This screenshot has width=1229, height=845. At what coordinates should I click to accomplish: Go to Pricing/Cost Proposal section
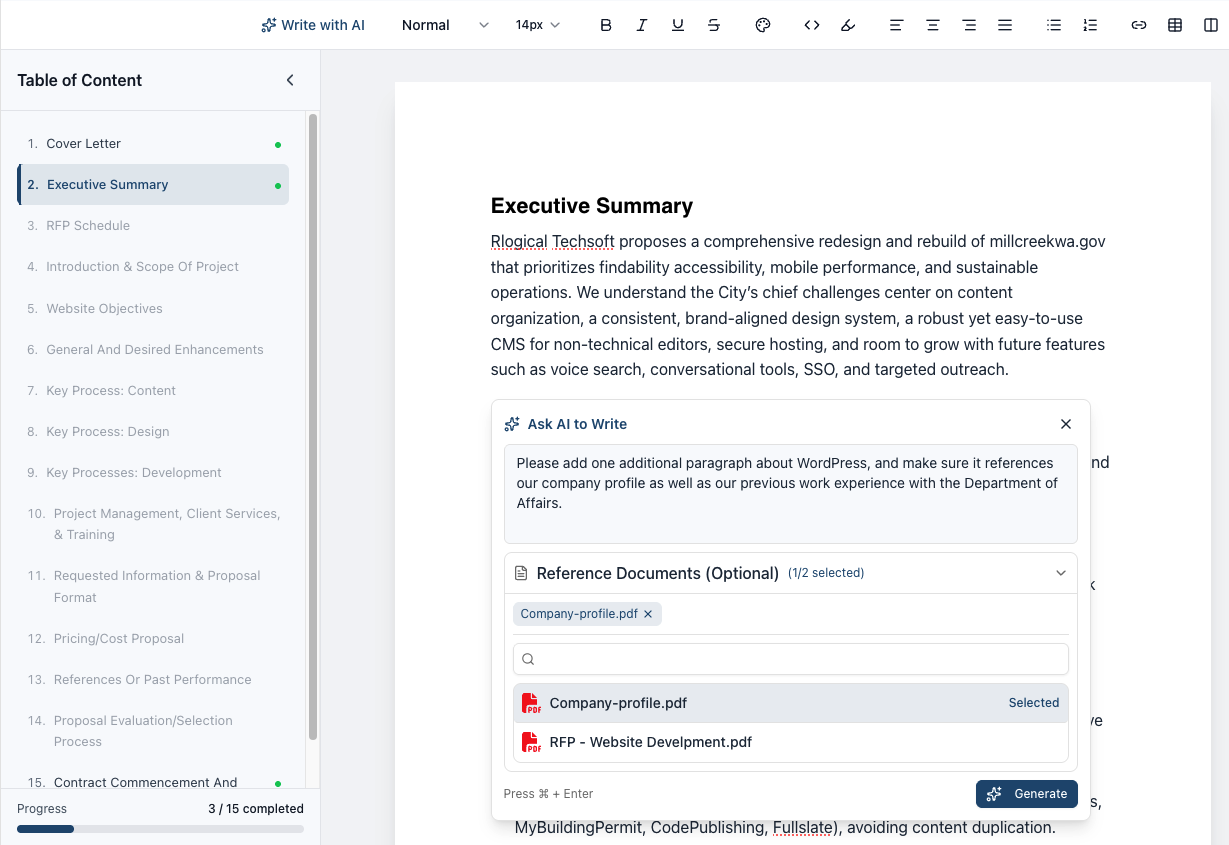tap(118, 638)
